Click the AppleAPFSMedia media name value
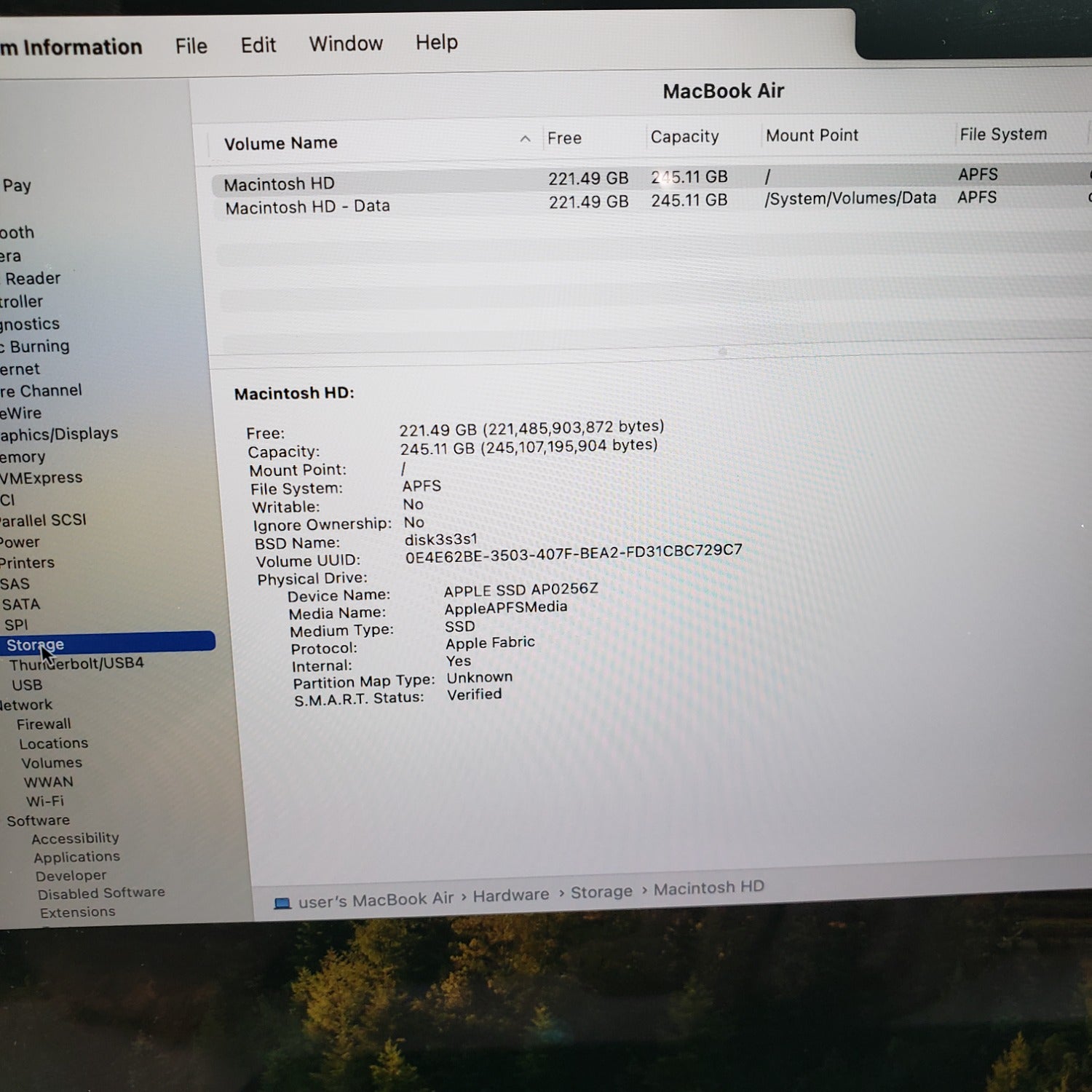Image resolution: width=1092 pixels, height=1092 pixels. coord(505,608)
